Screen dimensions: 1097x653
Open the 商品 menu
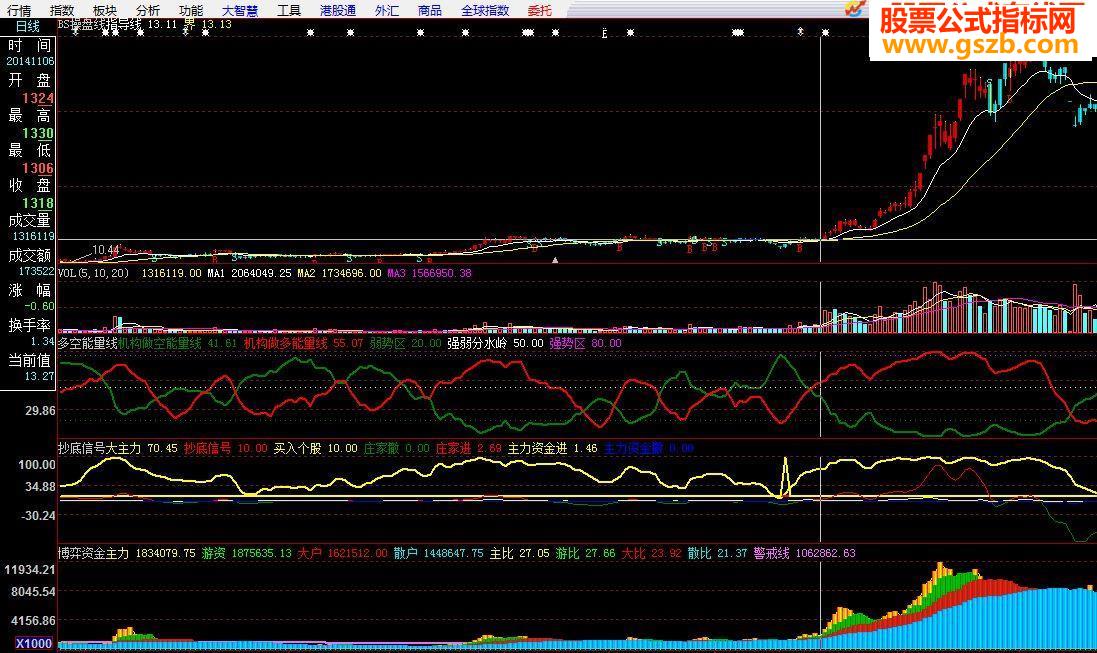[430, 10]
